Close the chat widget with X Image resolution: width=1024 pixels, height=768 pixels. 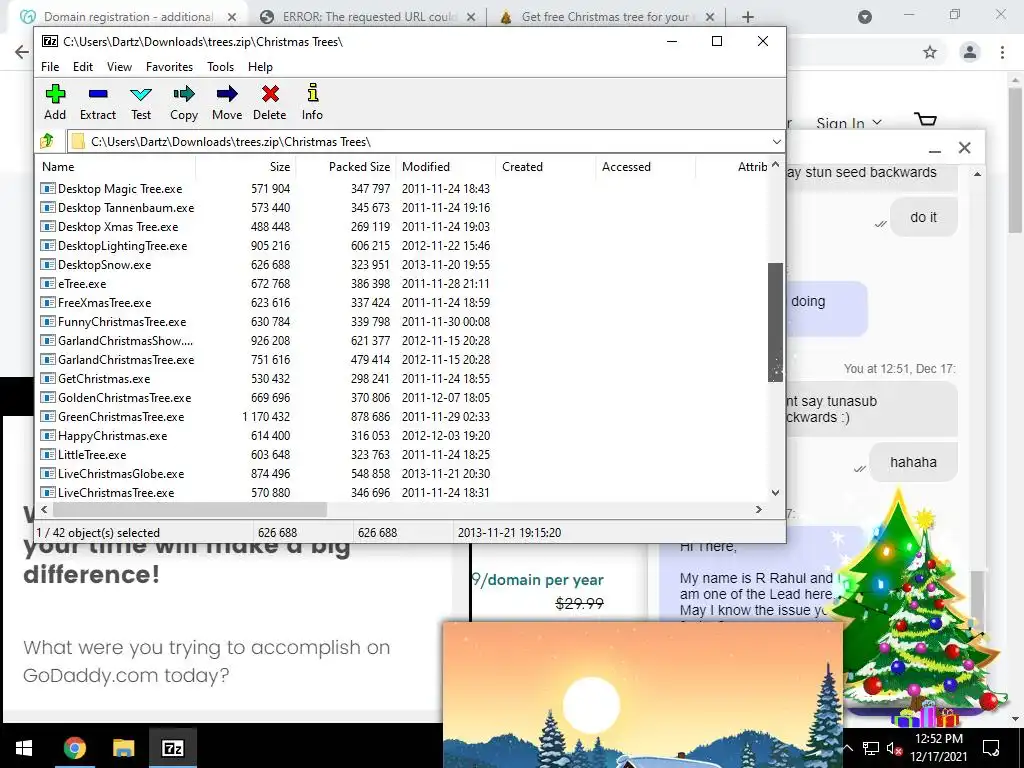pos(965,148)
